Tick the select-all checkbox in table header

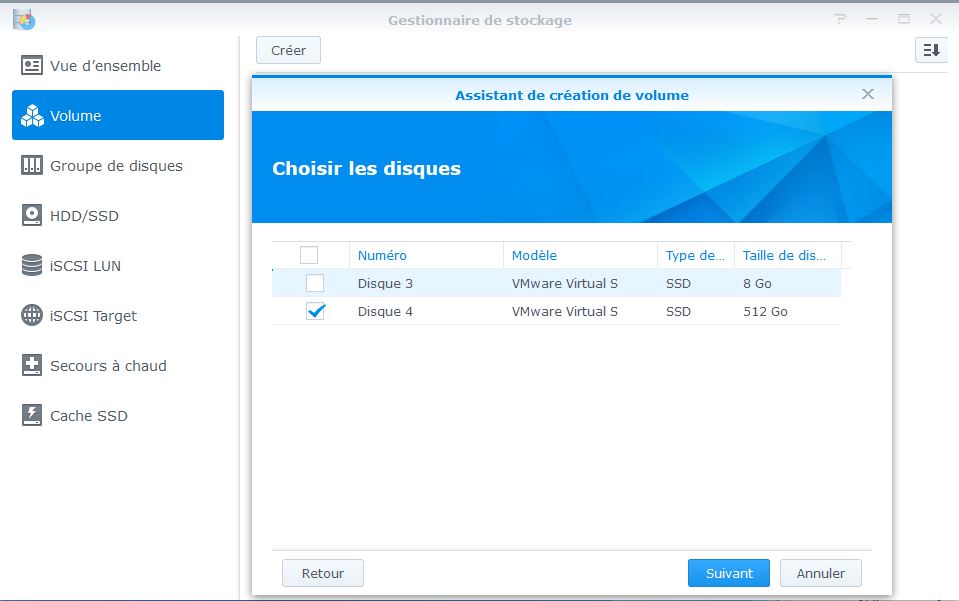(309, 255)
